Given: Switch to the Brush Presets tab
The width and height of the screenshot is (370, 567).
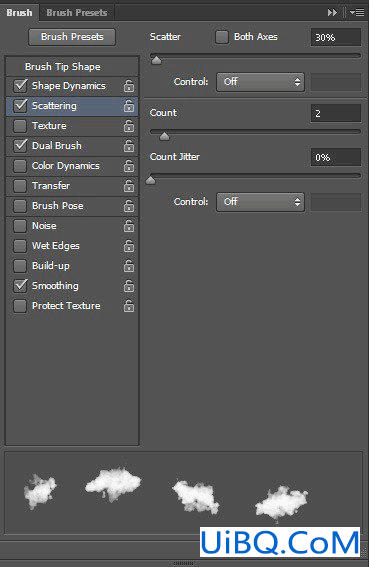Looking at the screenshot, I should tap(77, 13).
